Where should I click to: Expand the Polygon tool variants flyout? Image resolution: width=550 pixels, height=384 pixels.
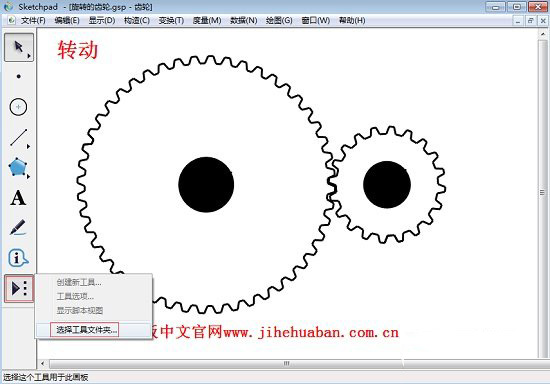(x=28, y=176)
